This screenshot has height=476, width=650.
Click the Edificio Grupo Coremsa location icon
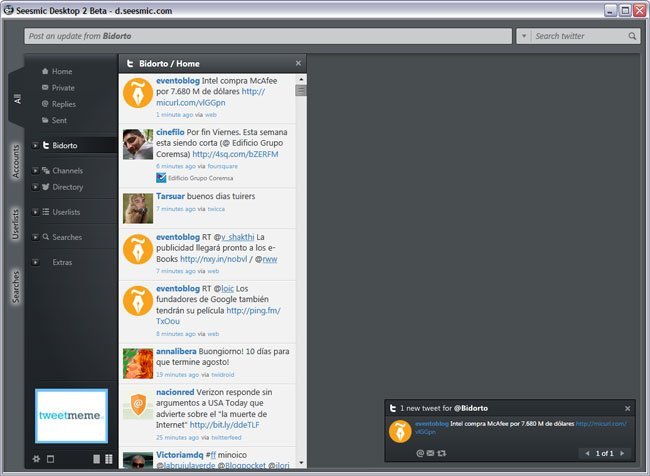click(x=161, y=178)
